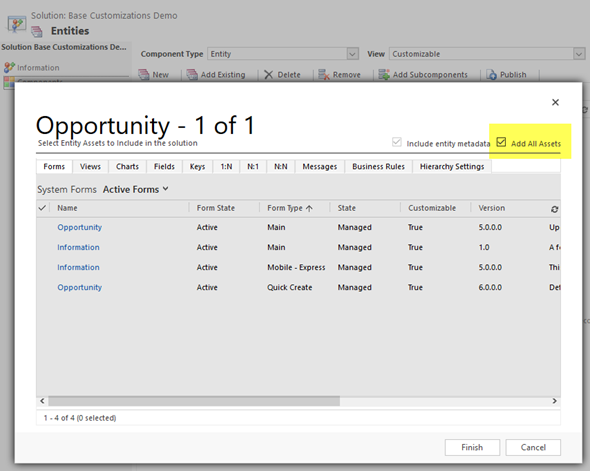Click the Add Subcomponents icon
The image size is (590, 471).
(384, 74)
